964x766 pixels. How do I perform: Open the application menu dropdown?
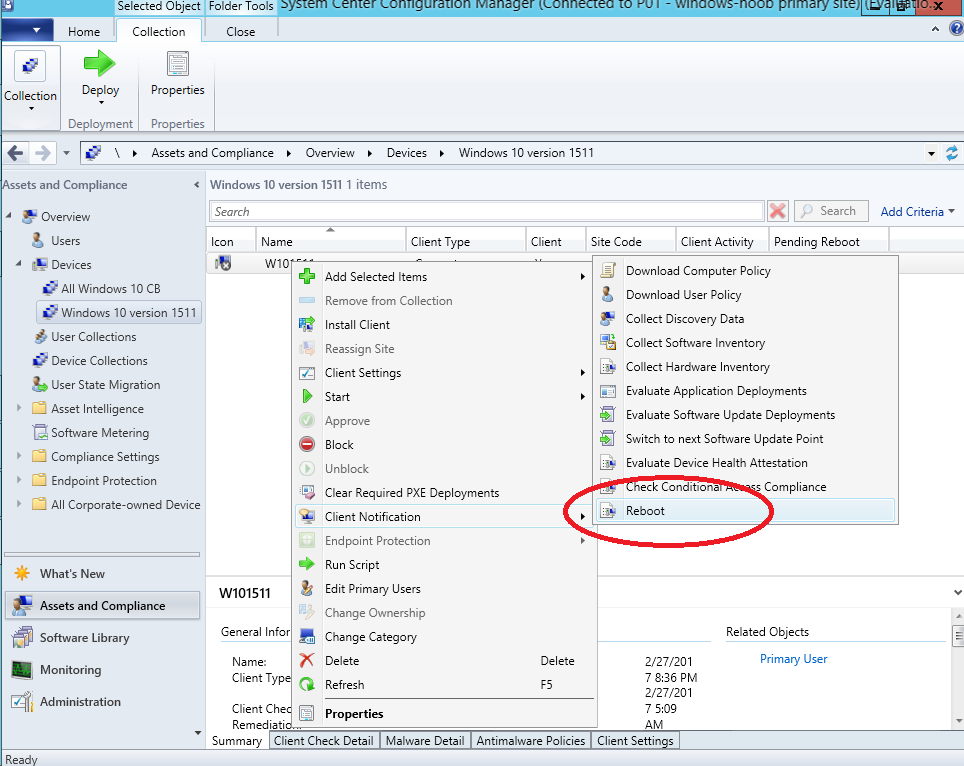(x=26, y=30)
